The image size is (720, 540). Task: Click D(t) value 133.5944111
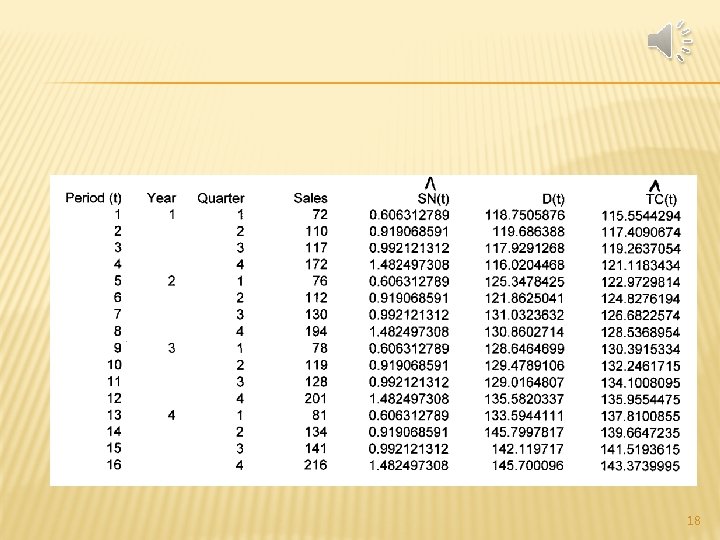[525, 416]
